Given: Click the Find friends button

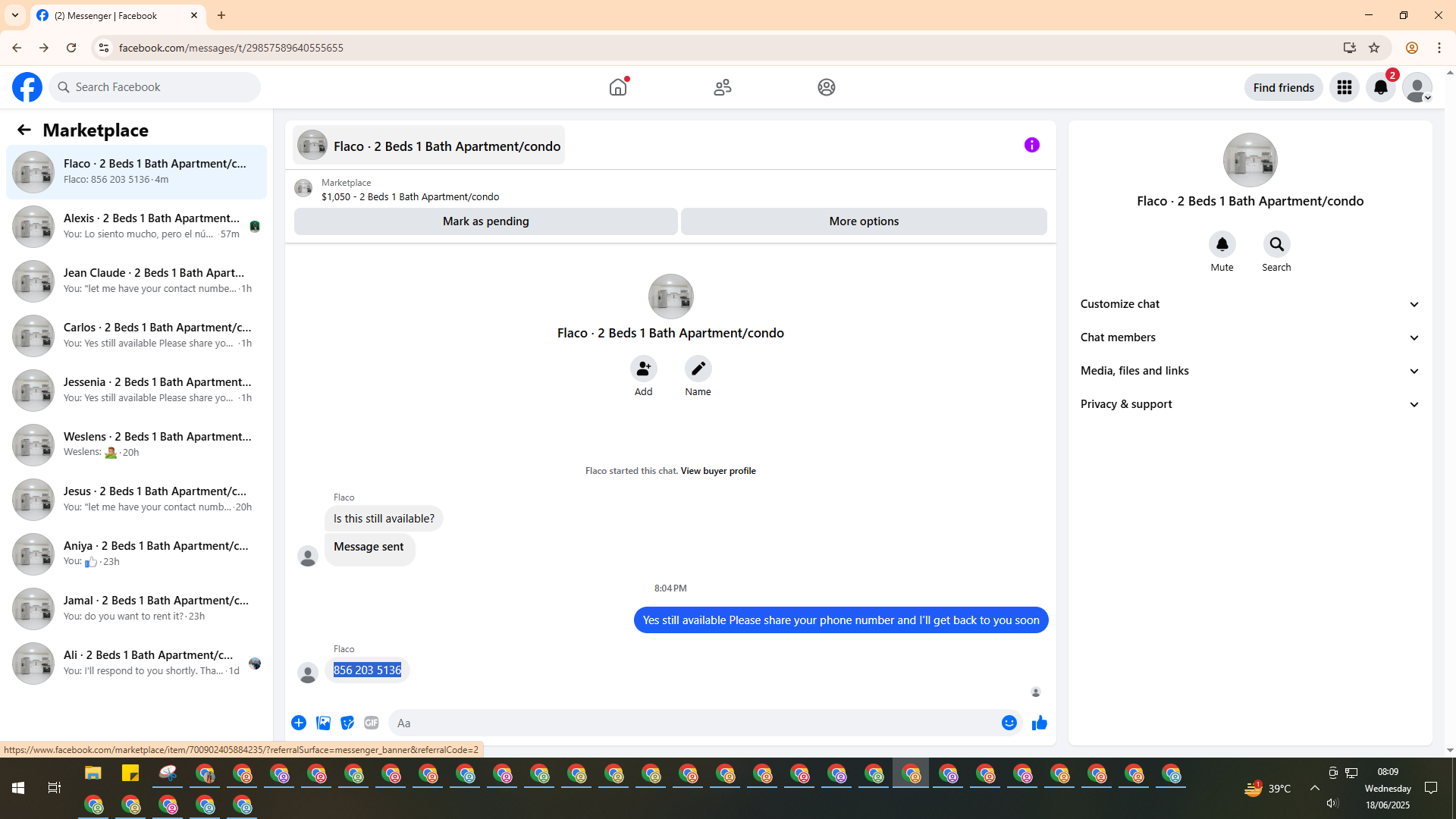Looking at the screenshot, I should pyautogui.click(x=1284, y=87).
